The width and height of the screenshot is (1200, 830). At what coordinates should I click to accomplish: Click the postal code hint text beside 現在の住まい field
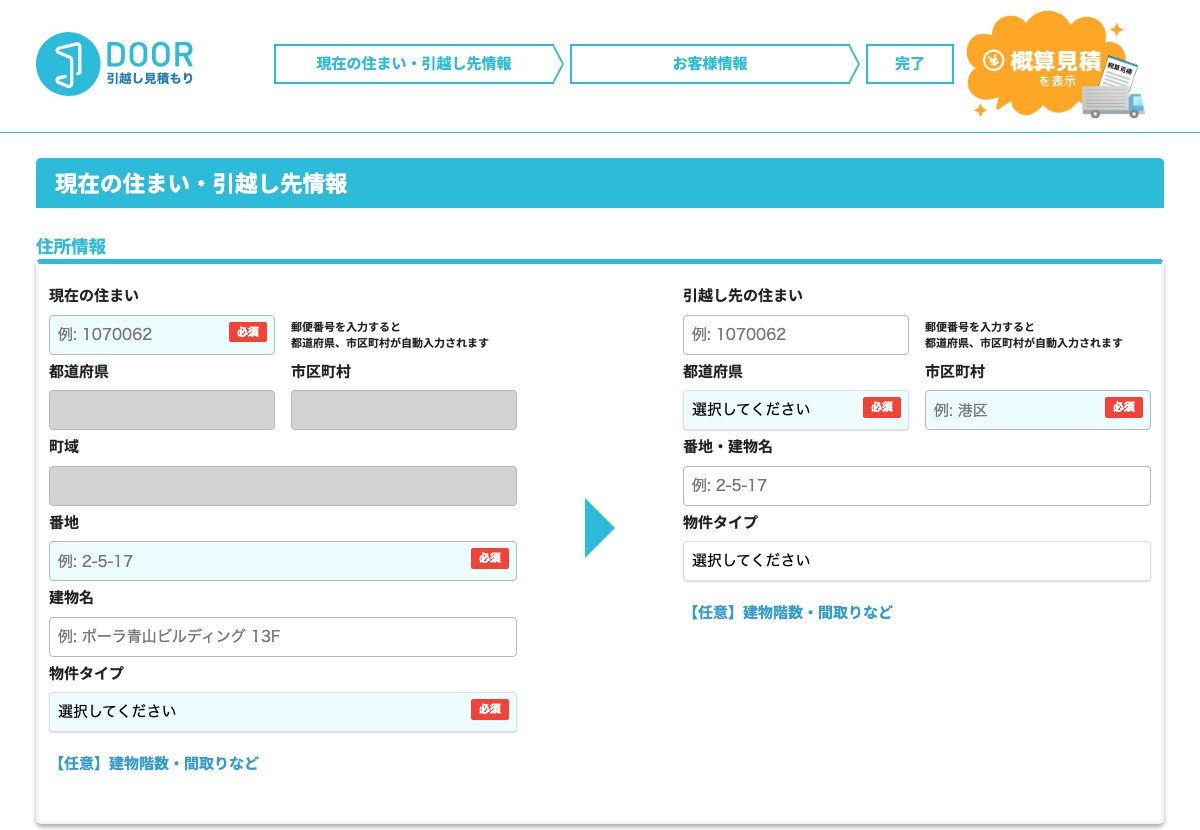point(390,335)
